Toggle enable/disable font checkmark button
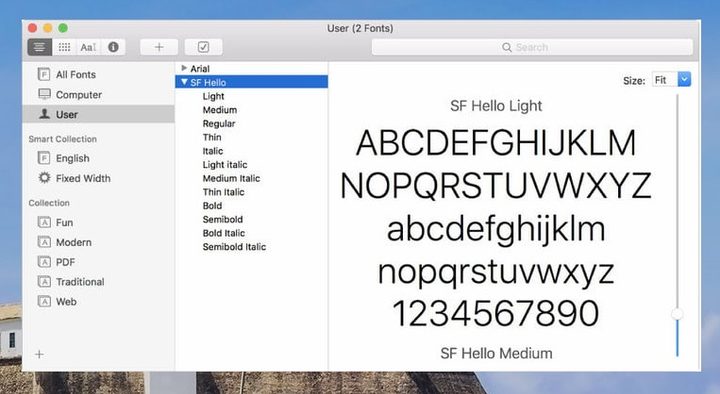Screen dimensions: 720x394 click(203, 47)
